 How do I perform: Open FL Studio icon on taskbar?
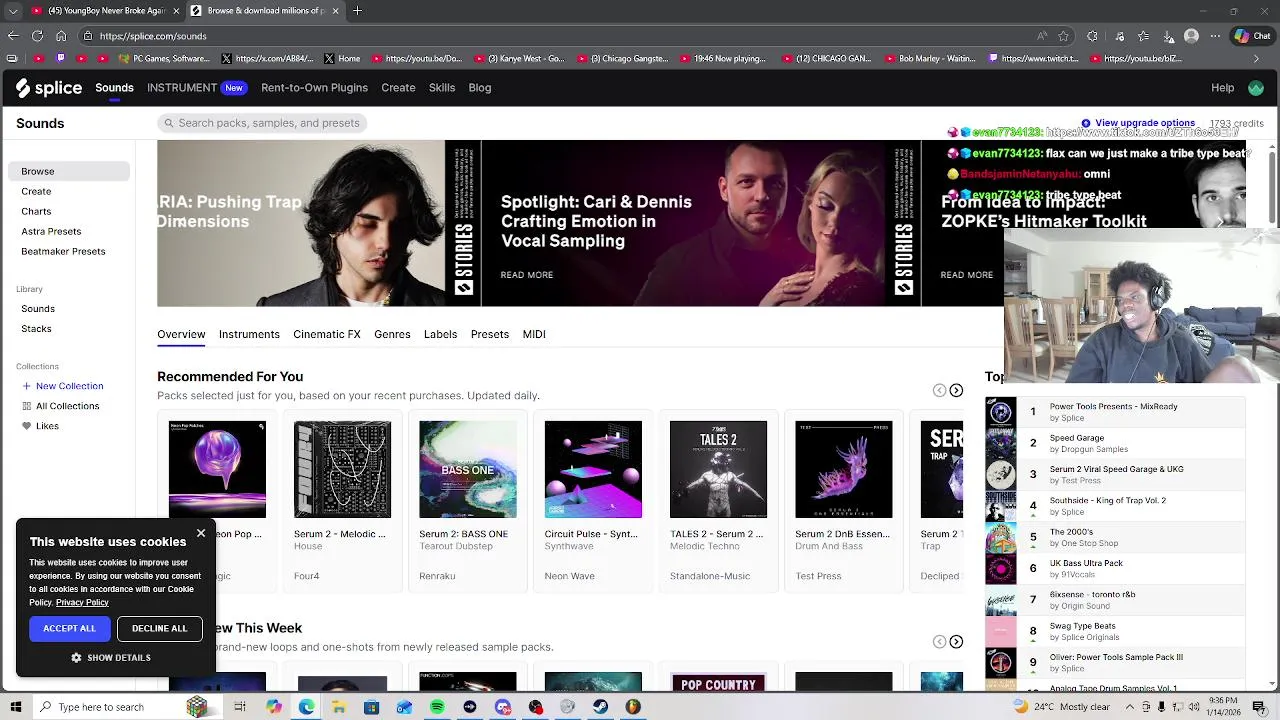pyautogui.click(x=633, y=707)
